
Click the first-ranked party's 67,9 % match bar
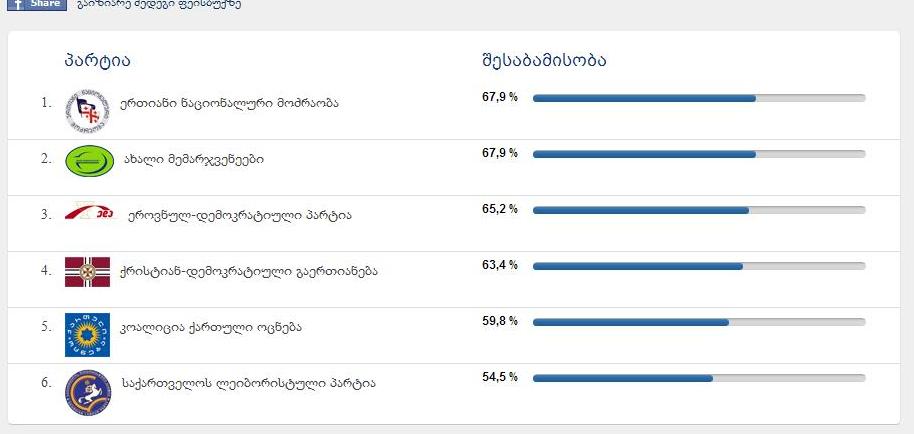point(698,98)
